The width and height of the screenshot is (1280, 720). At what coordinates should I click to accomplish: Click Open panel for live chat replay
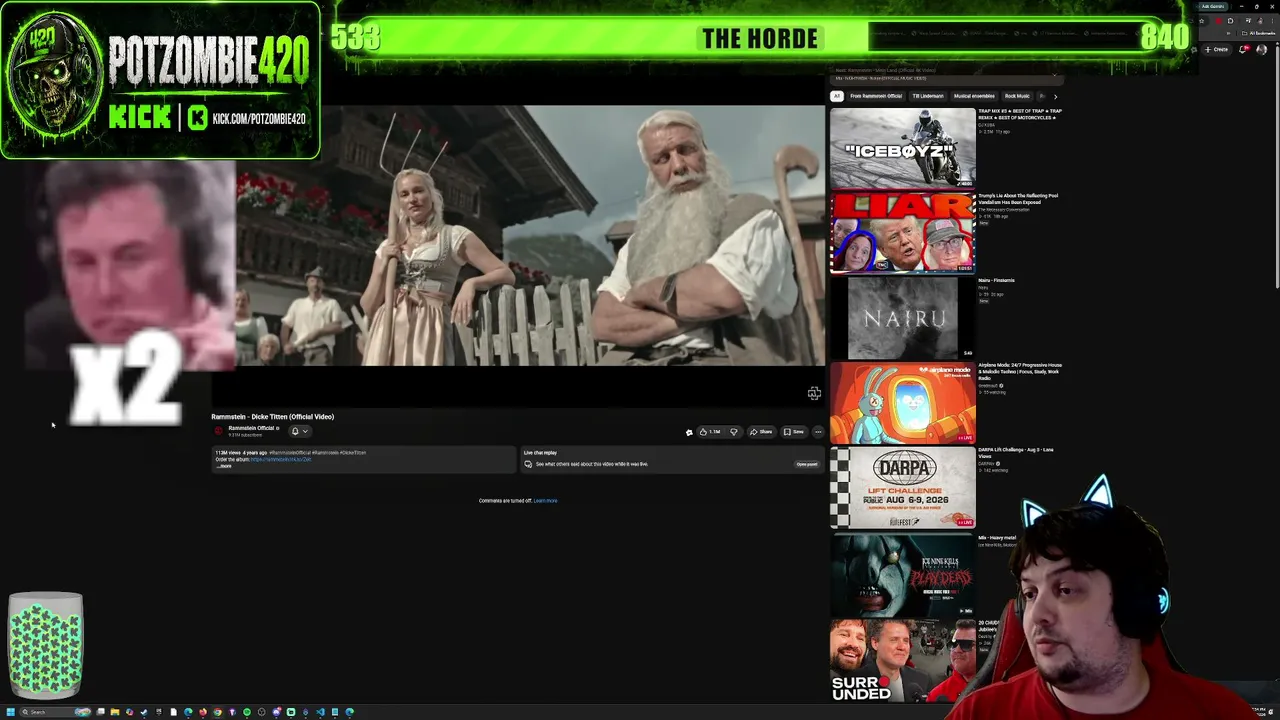pyautogui.click(x=807, y=464)
